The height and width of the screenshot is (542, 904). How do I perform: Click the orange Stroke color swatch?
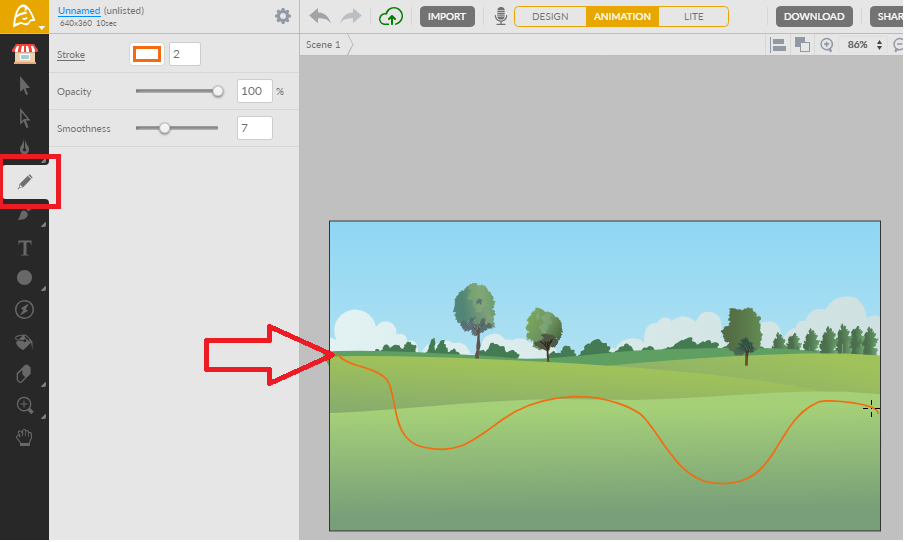click(147, 54)
